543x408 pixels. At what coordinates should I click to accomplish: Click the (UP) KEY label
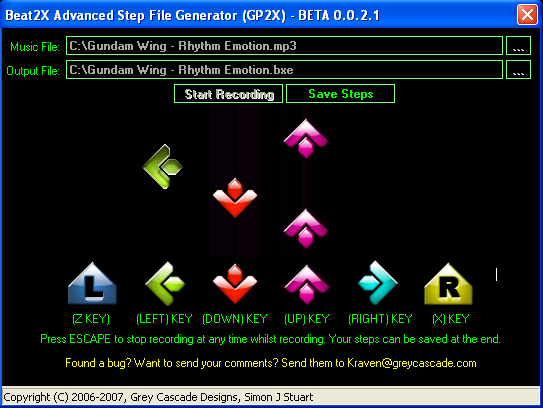pyautogui.click(x=307, y=319)
